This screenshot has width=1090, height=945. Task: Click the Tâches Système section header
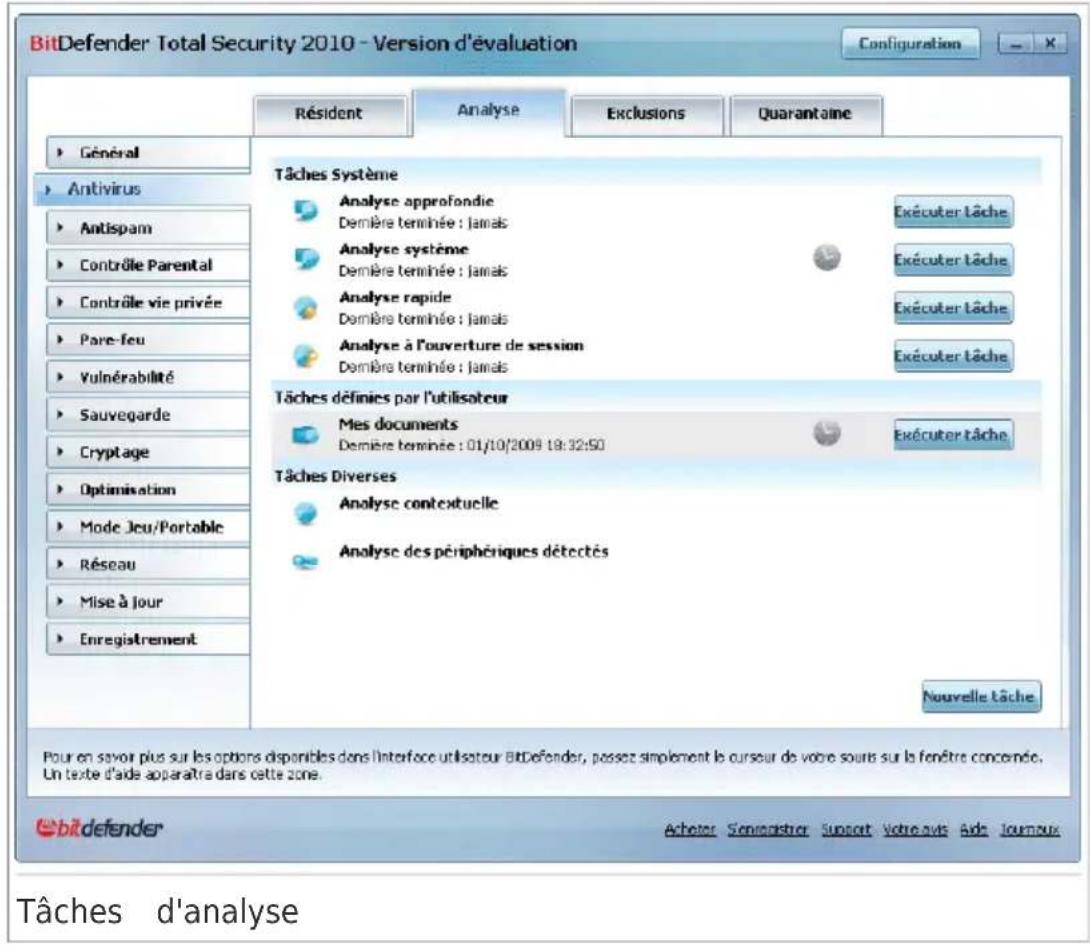click(336, 175)
